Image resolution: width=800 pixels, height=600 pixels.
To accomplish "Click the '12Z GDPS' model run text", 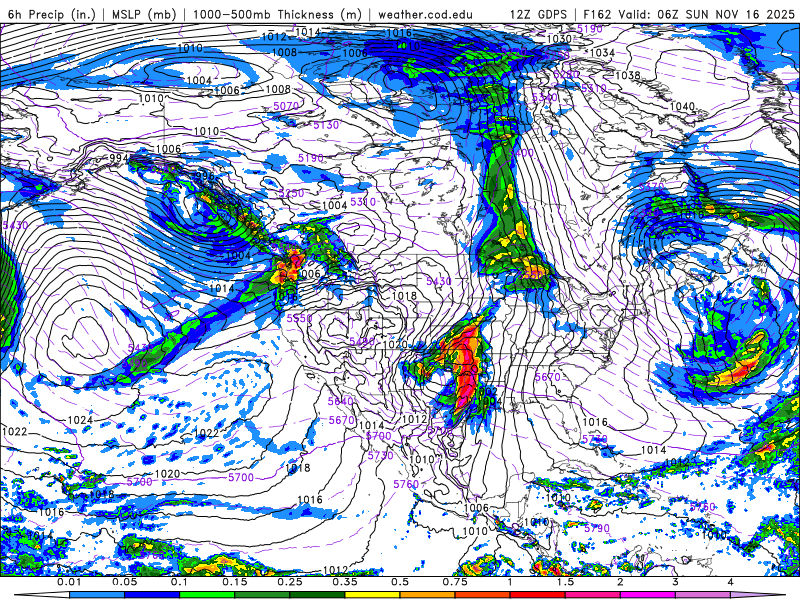I will 538,14.
